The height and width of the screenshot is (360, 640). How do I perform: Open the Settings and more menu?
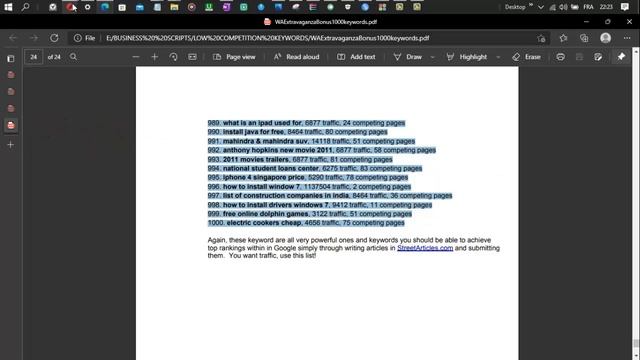coord(627,38)
